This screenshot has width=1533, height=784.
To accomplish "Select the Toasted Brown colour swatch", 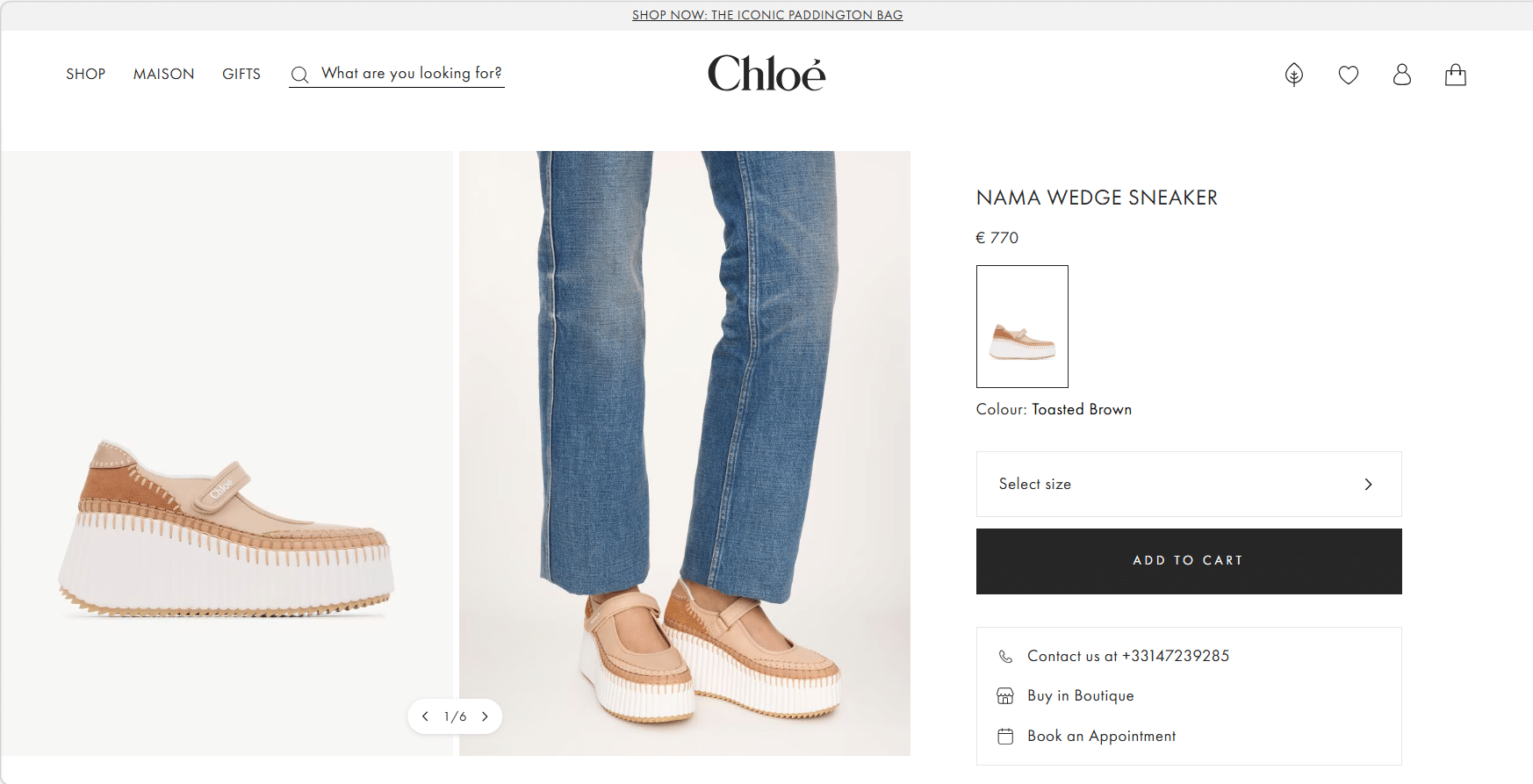I will [1022, 327].
